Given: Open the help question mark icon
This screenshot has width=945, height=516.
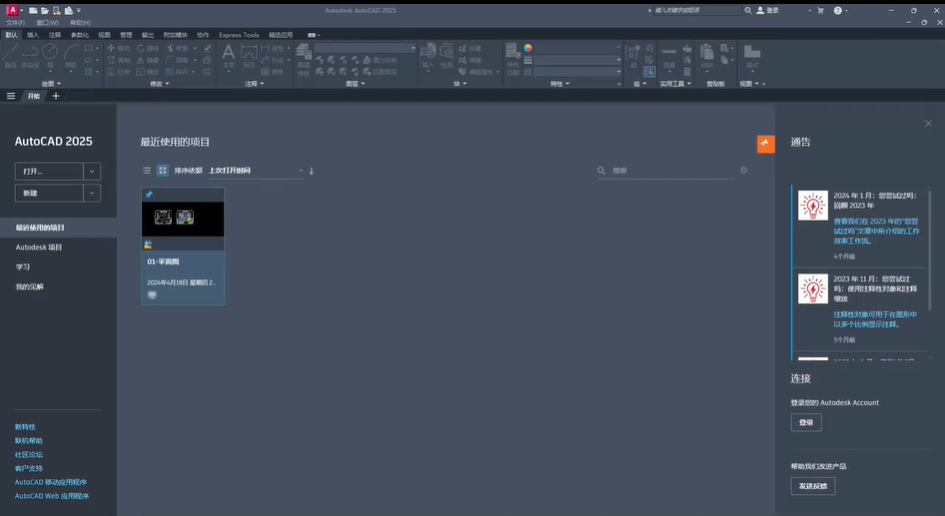Looking at the screenshot, I should coord(838,10).
